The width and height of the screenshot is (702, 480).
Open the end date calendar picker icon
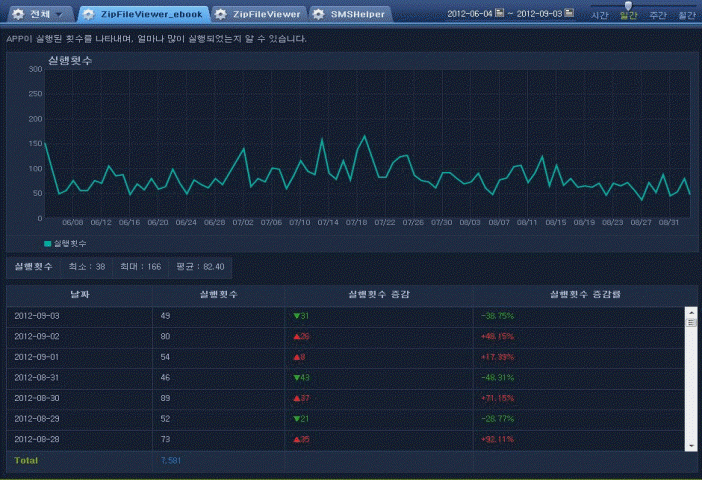pyautogui.click(x=569, y=13)
